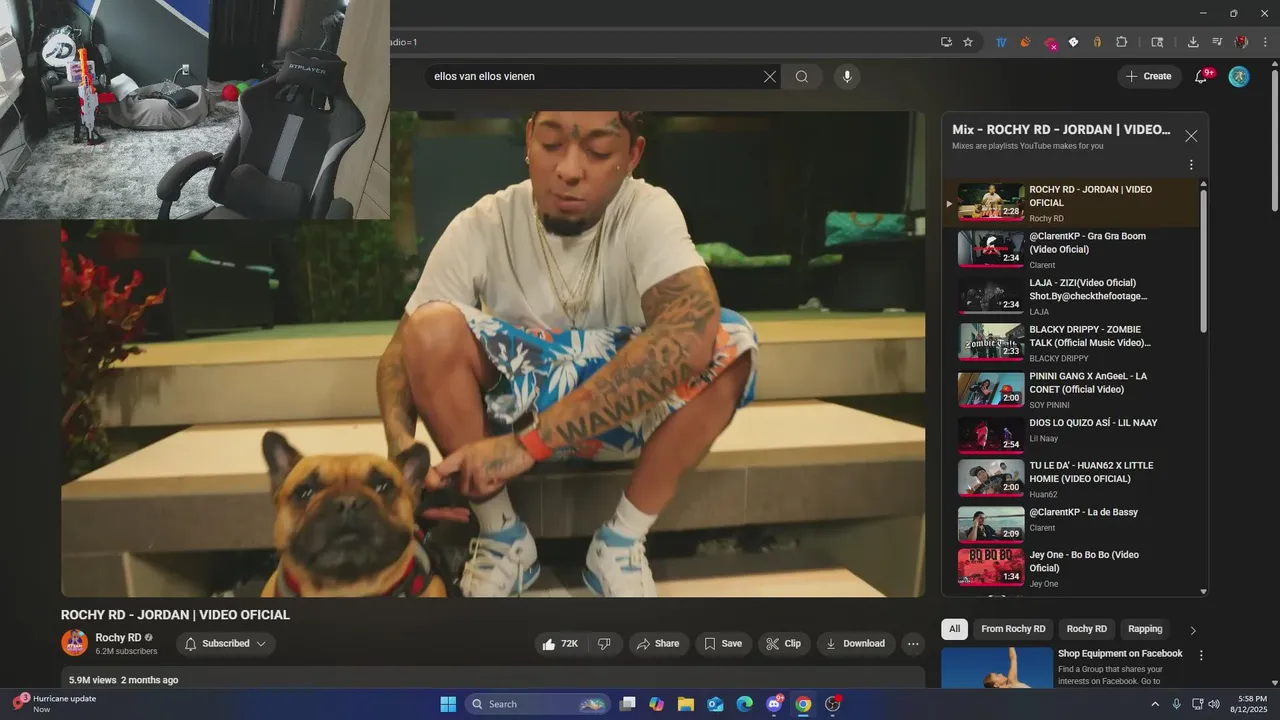Download the video
1280x720 pixels.
855,644
